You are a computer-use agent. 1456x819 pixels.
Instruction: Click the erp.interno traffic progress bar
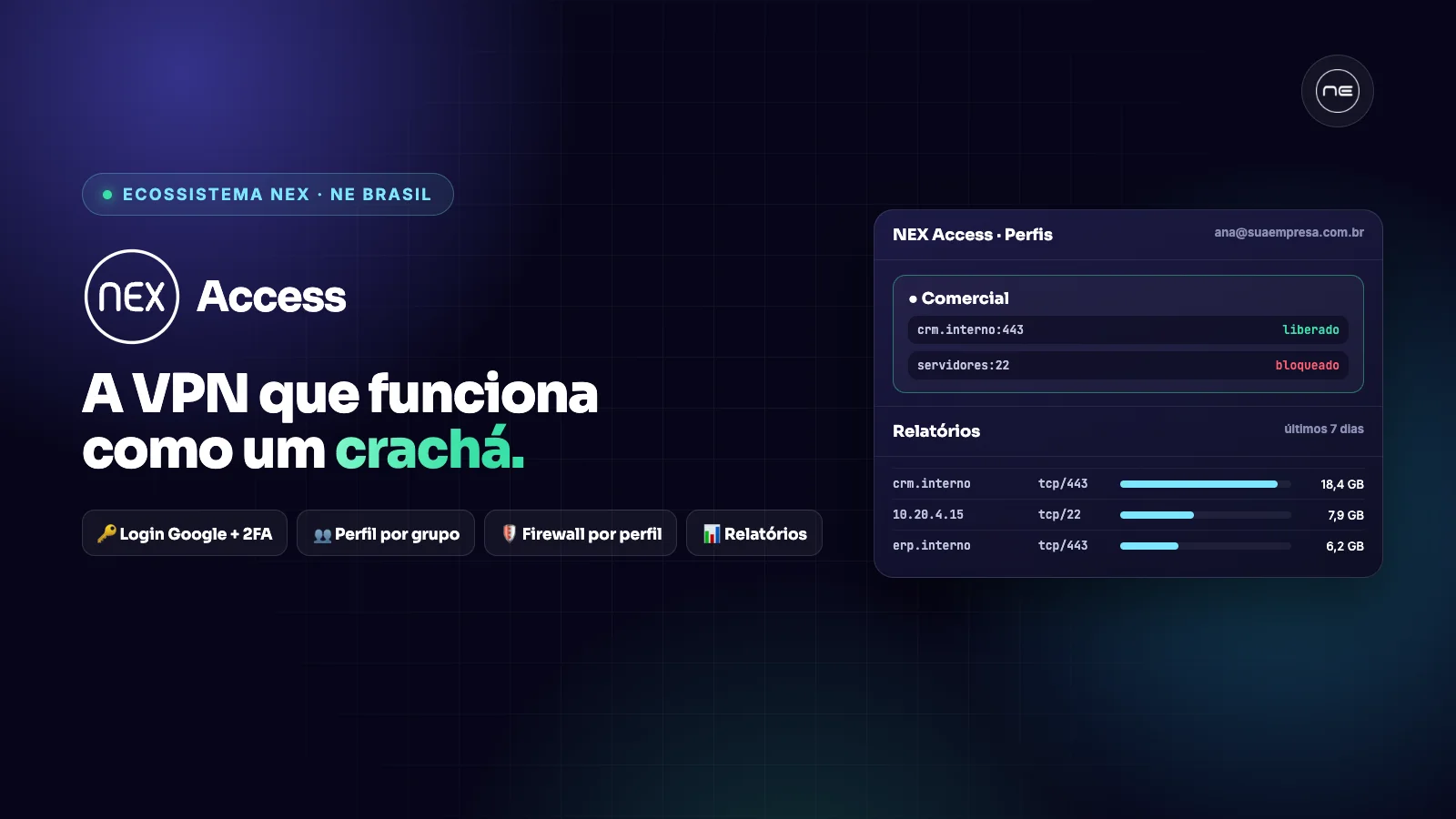(x=1206, y=546)
